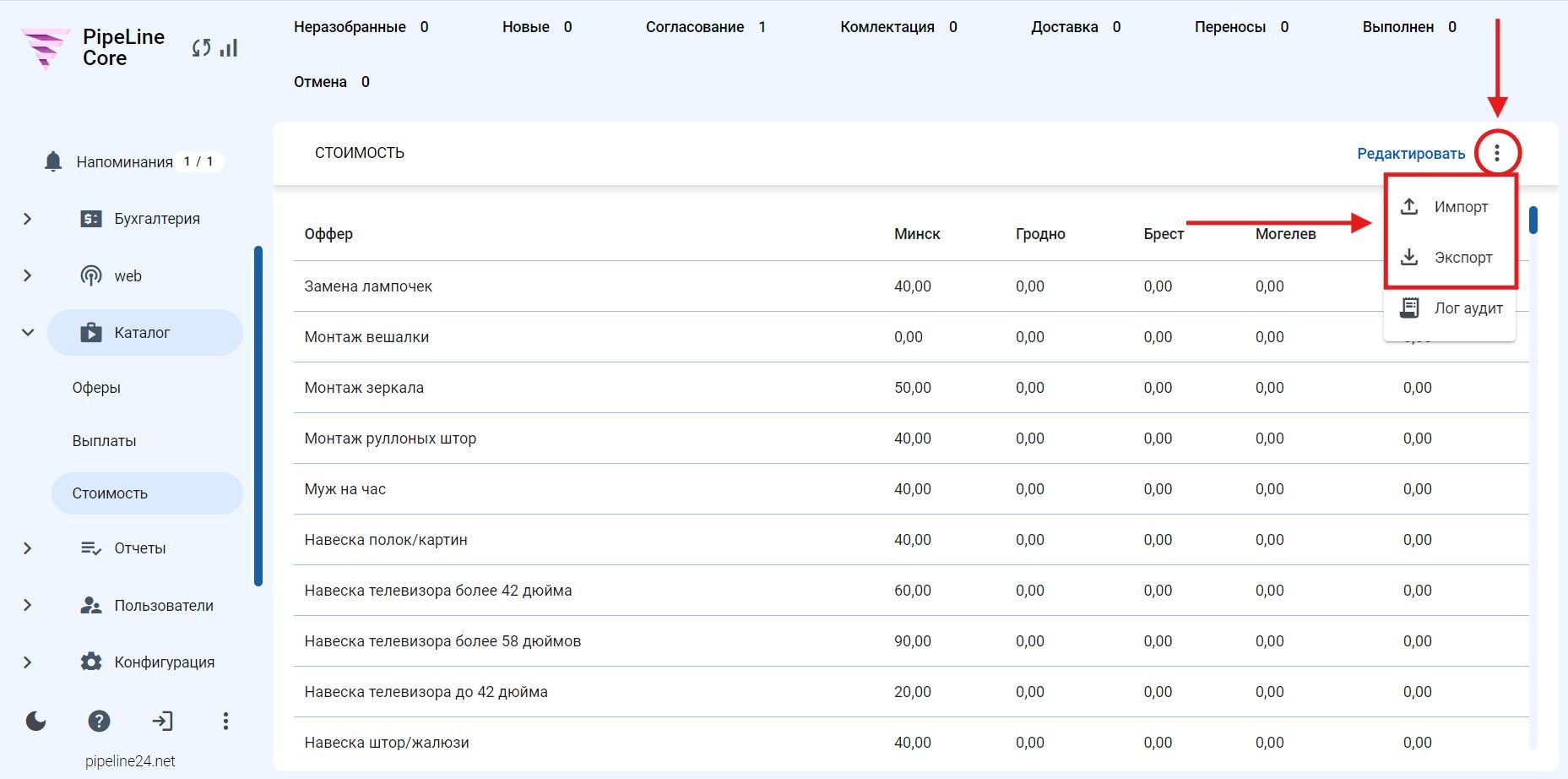Select Импорт from the dropdown menu
Viewport: 1568px width, 779px height.
point(1450,207)
